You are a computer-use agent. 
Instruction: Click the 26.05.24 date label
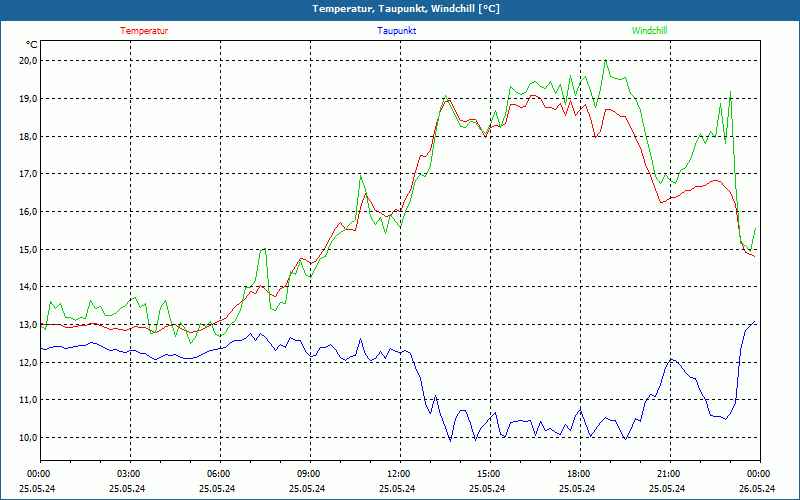click(757, 488)
